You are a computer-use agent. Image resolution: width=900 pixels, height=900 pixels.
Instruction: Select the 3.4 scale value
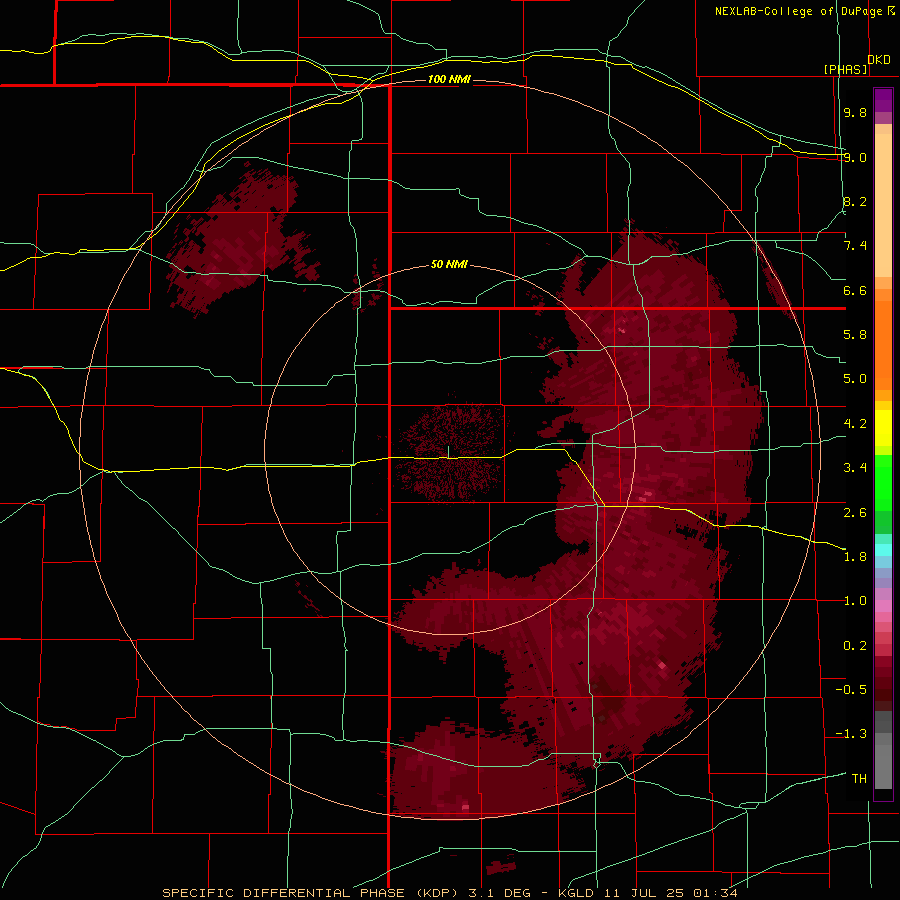tap(855, 468)
